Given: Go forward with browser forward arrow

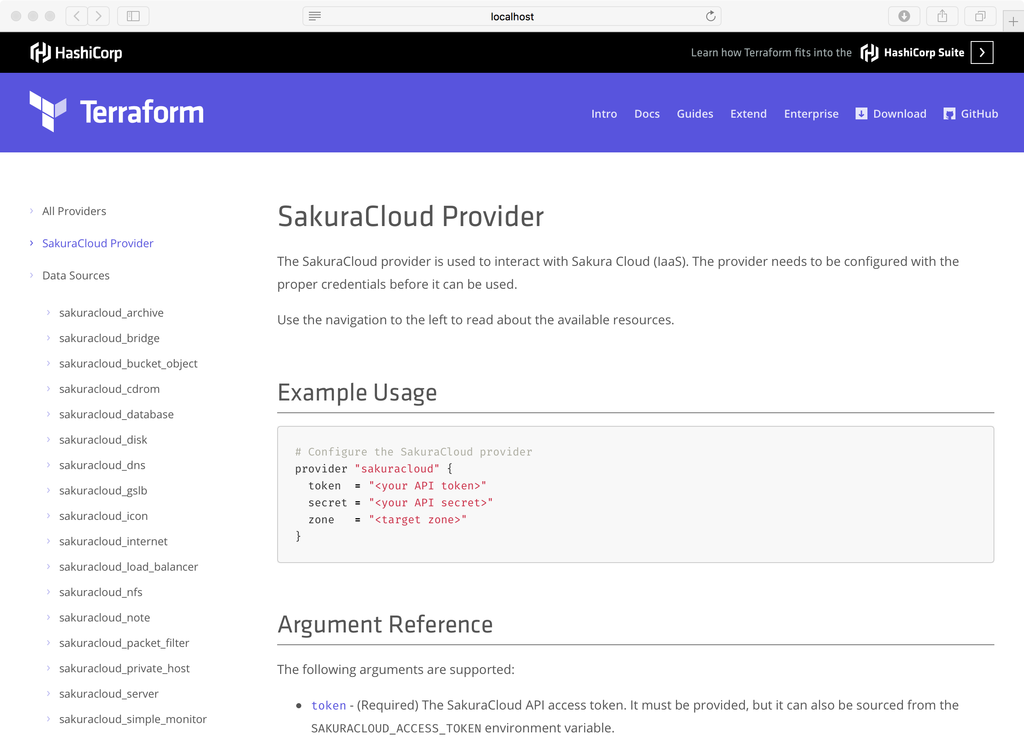Looking at the screenshot, I should click(98, 16).
